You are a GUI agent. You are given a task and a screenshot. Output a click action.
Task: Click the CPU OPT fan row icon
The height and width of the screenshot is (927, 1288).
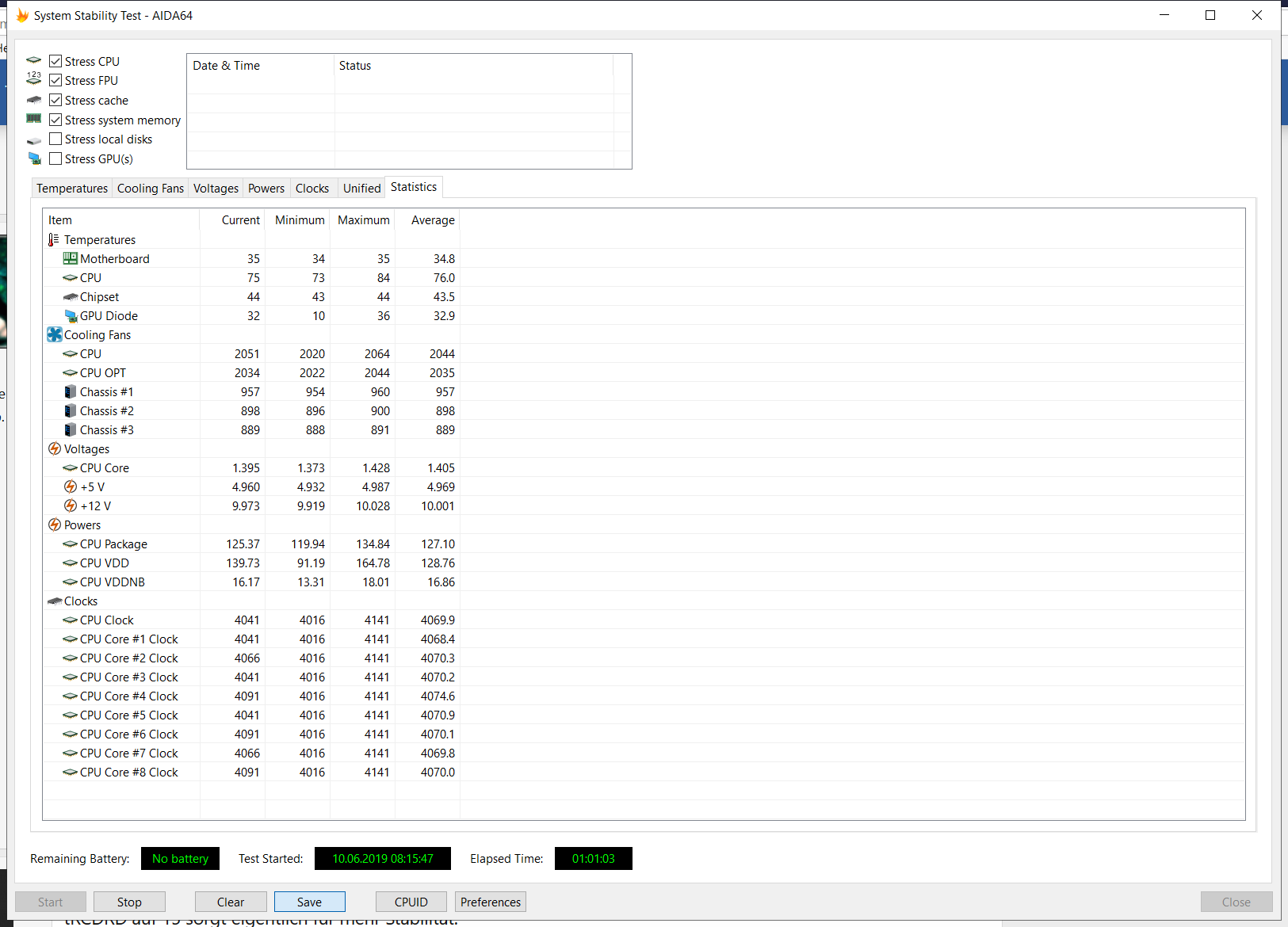pyautogui.click(x=70, y=372)
